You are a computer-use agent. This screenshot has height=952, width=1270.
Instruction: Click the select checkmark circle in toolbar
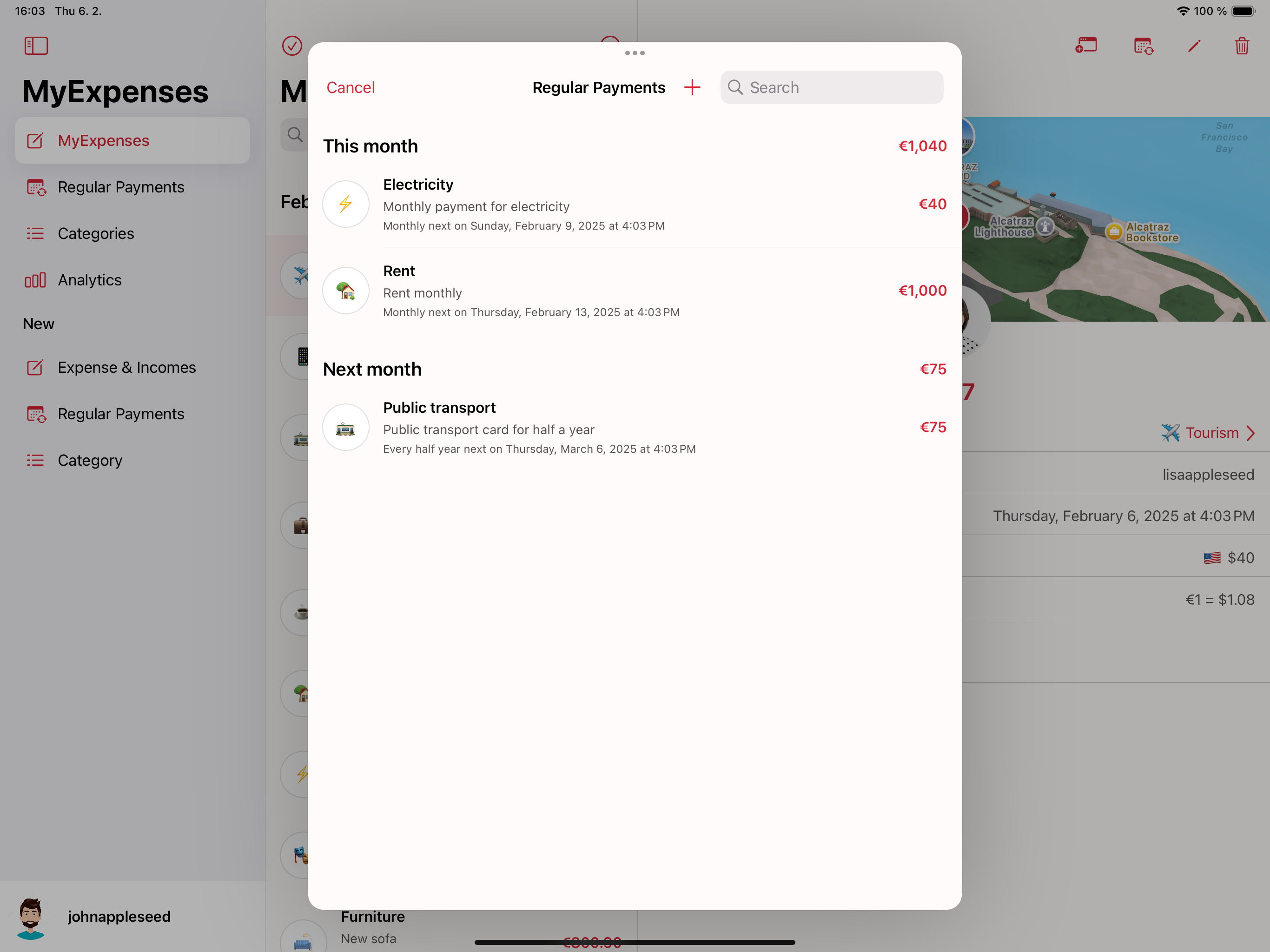(292, 46)
